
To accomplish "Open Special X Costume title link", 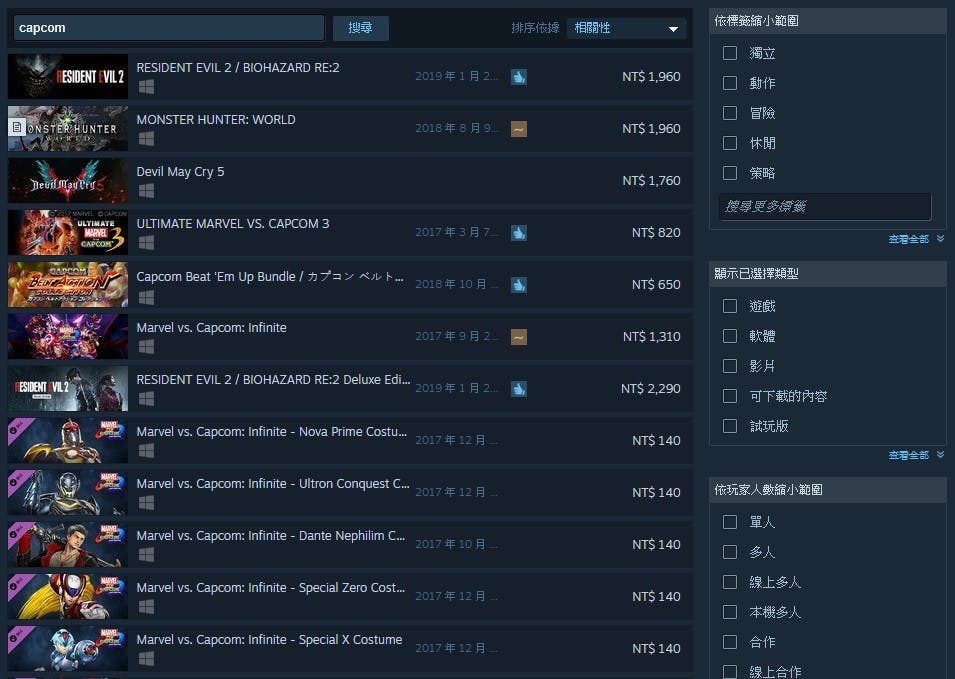I will click(x=269, y=639).
